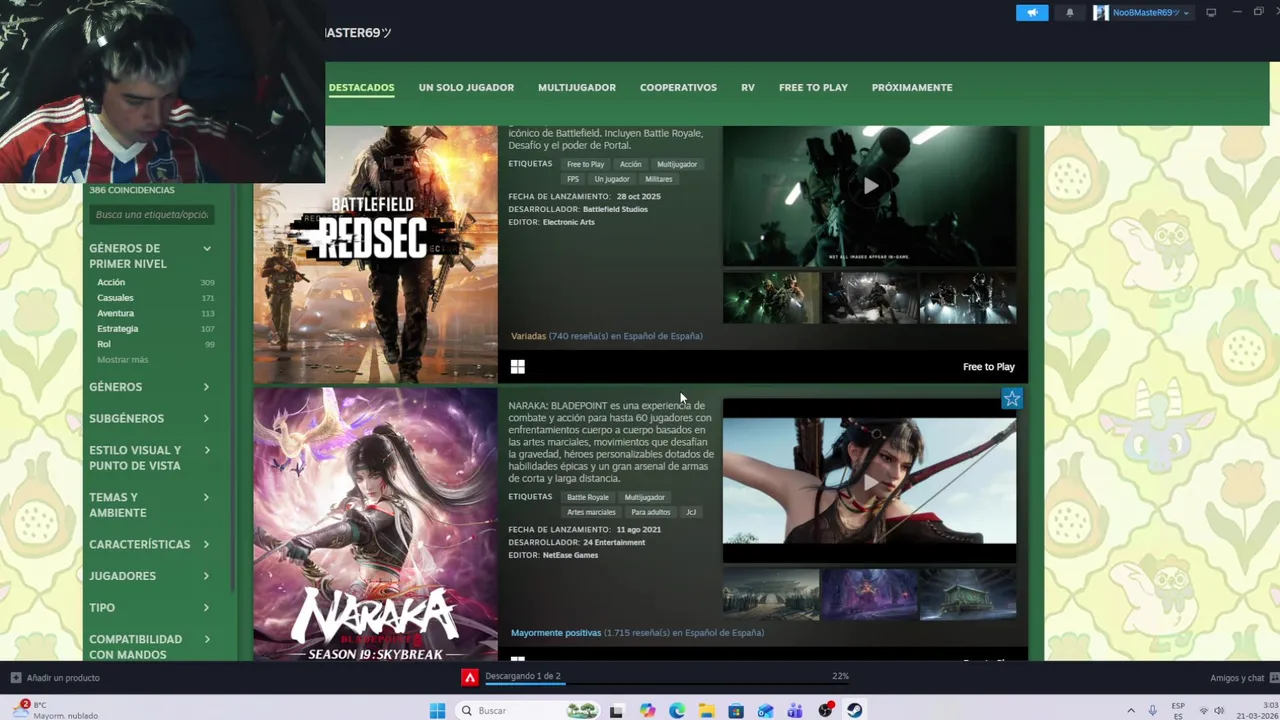Select the first NARAKA screenshot thumbnail
This screenshot has height=720, width=1280.
tap(771, 595)
